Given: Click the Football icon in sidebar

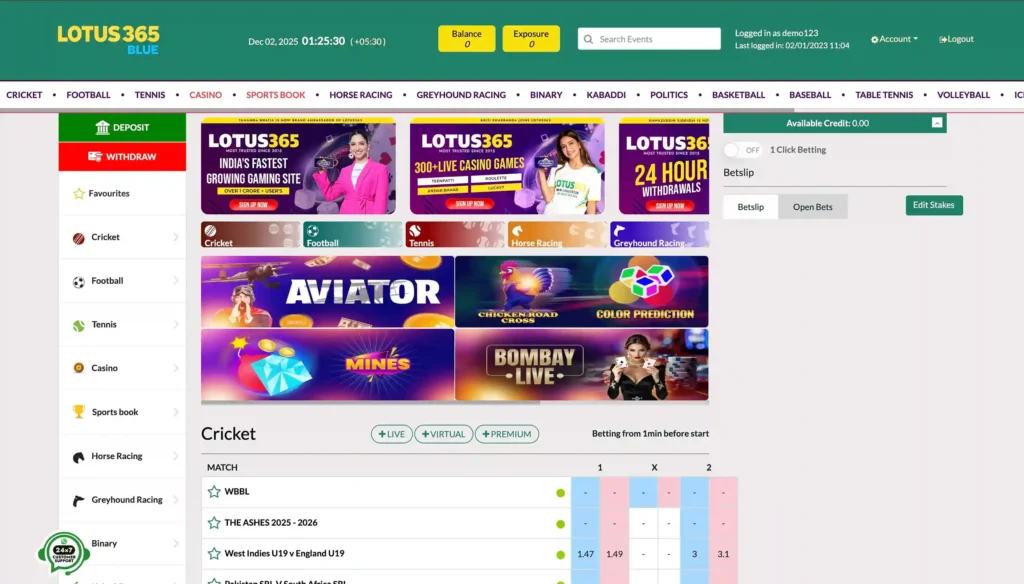Looking at the screenshot, I should click(x=78, y=282).
